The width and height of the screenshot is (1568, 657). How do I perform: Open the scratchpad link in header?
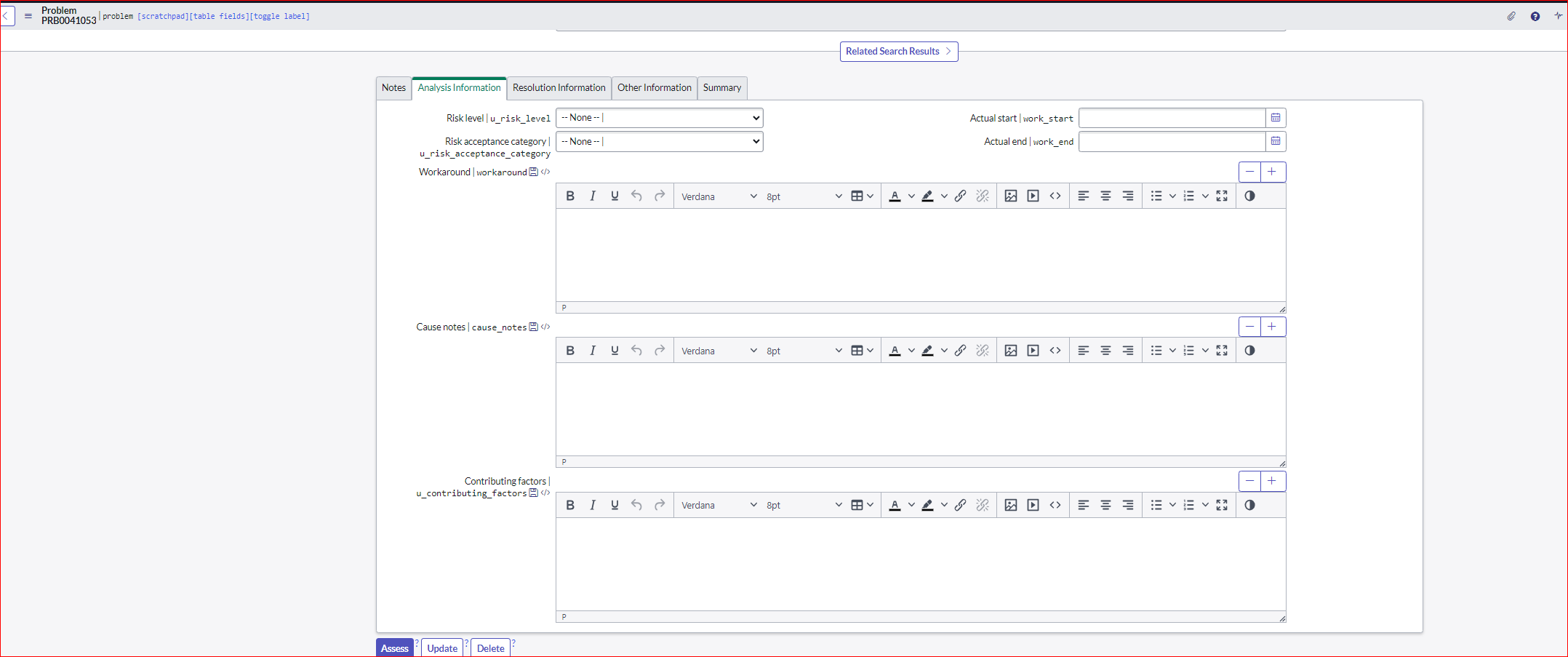(163, 16)
